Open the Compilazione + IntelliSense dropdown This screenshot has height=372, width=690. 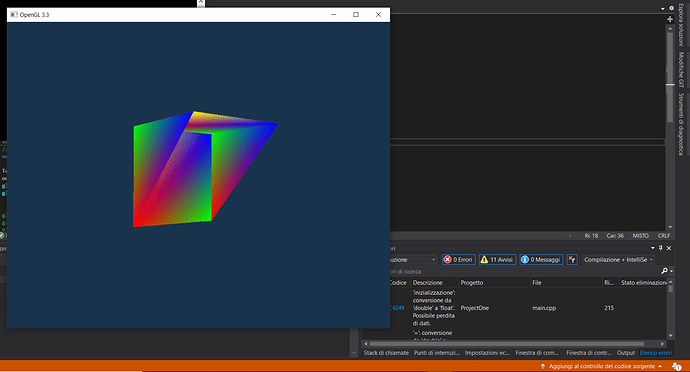[x=618, y=260]
